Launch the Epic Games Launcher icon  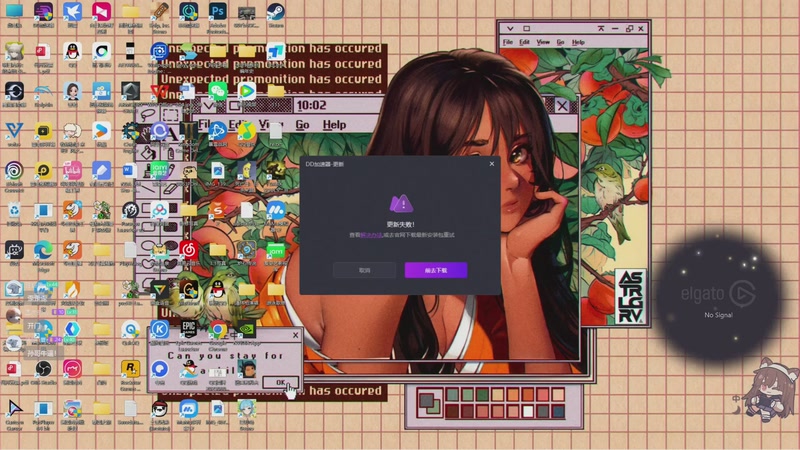[189, 330]
